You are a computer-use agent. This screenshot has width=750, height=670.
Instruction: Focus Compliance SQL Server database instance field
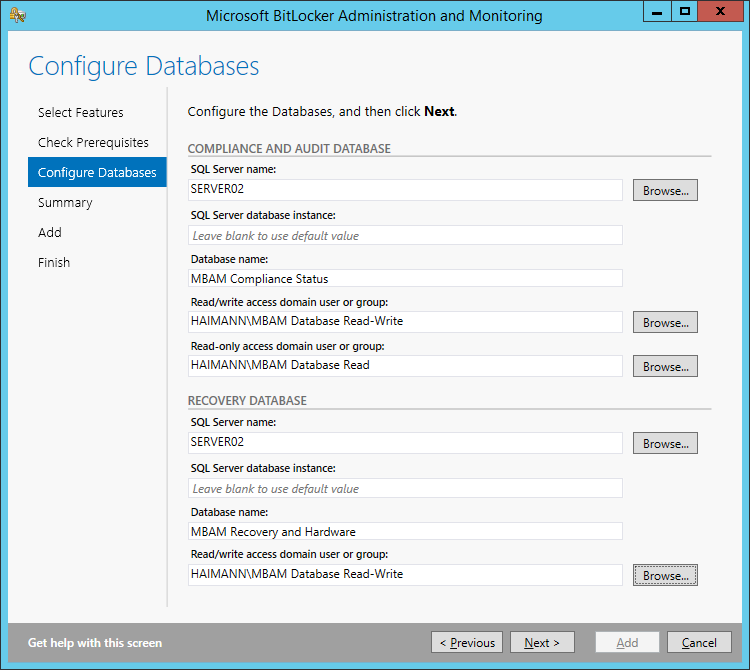click(x=405, y=235)
